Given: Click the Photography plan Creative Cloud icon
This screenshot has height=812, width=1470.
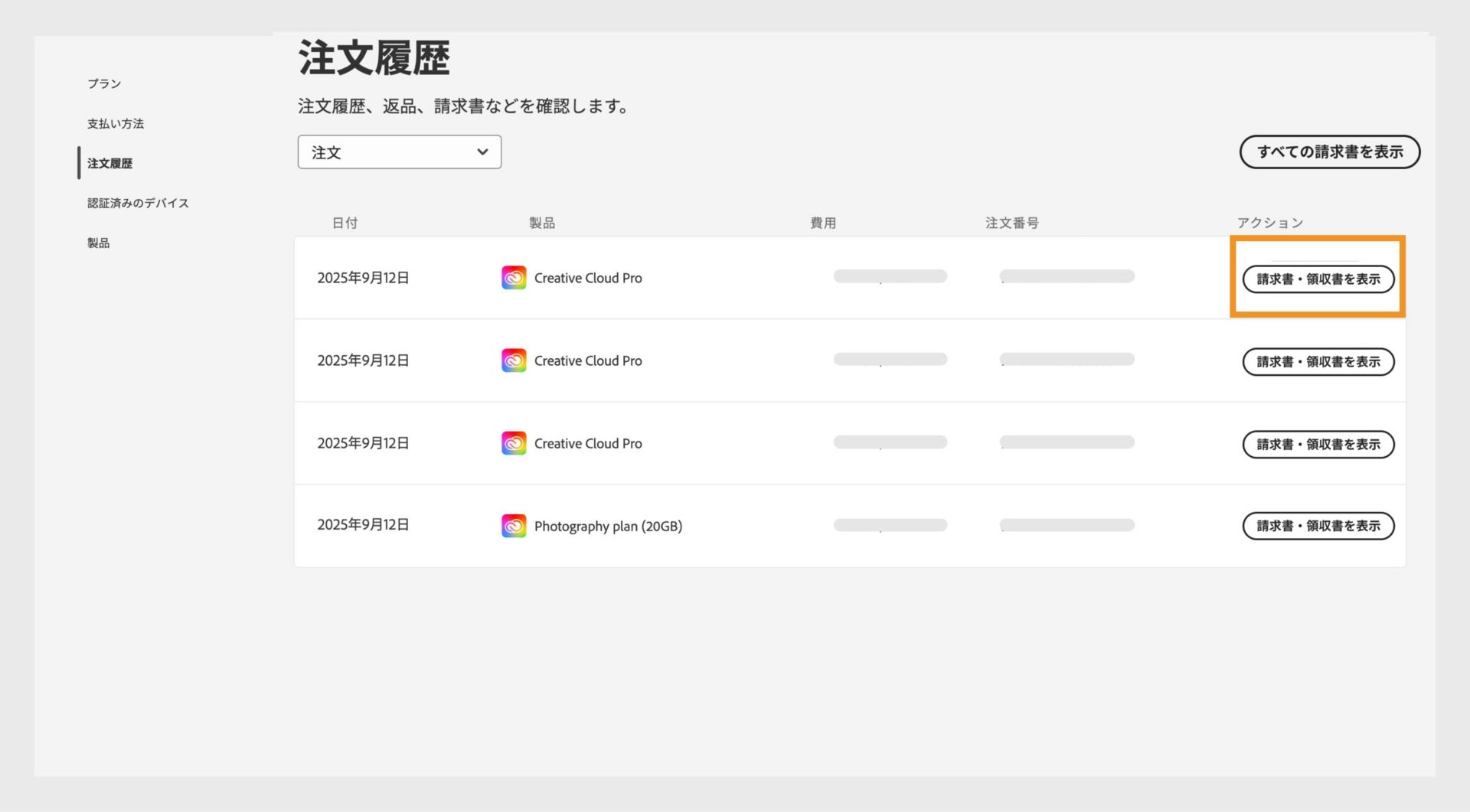Looking at the screenshot, I should 514,526.
